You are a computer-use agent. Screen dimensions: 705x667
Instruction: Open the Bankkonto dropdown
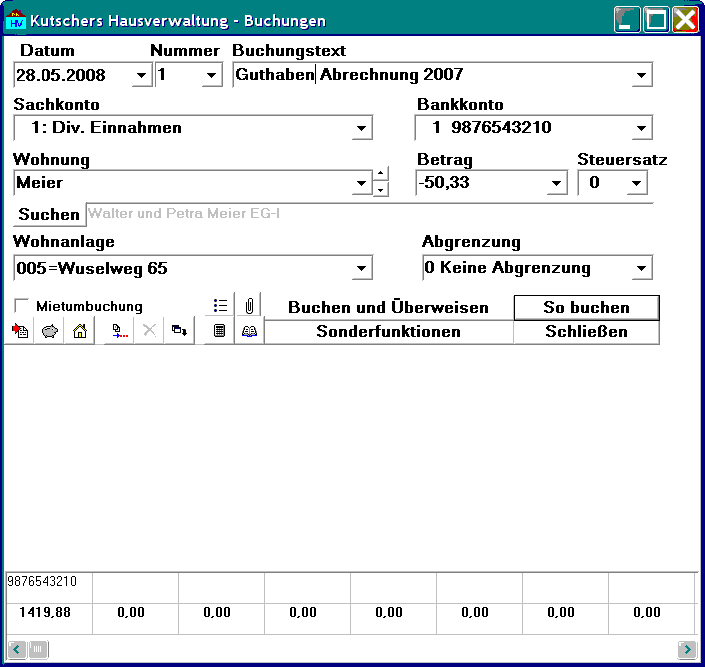pos(642,128)
